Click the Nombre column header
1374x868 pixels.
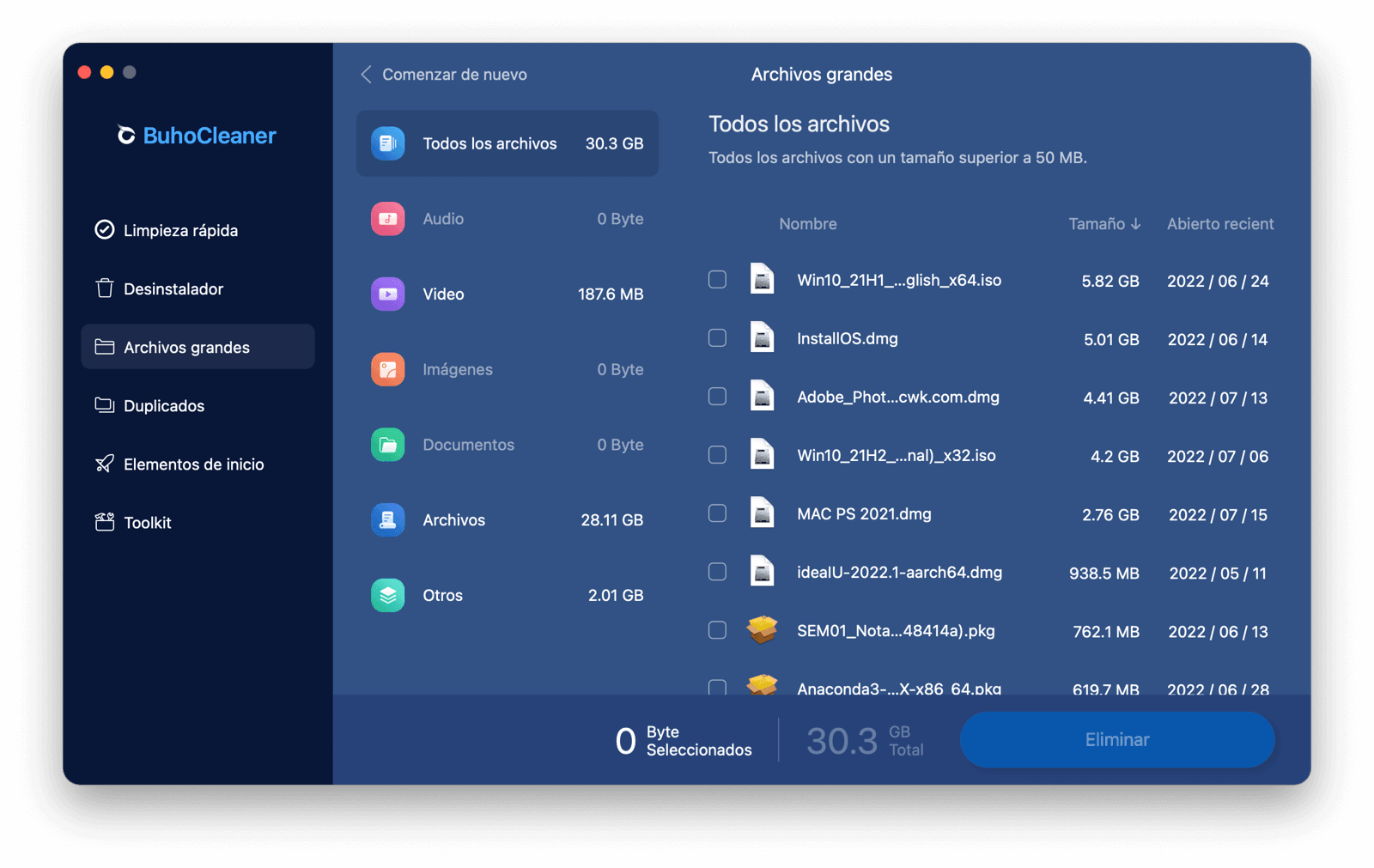tap(807, 224)
